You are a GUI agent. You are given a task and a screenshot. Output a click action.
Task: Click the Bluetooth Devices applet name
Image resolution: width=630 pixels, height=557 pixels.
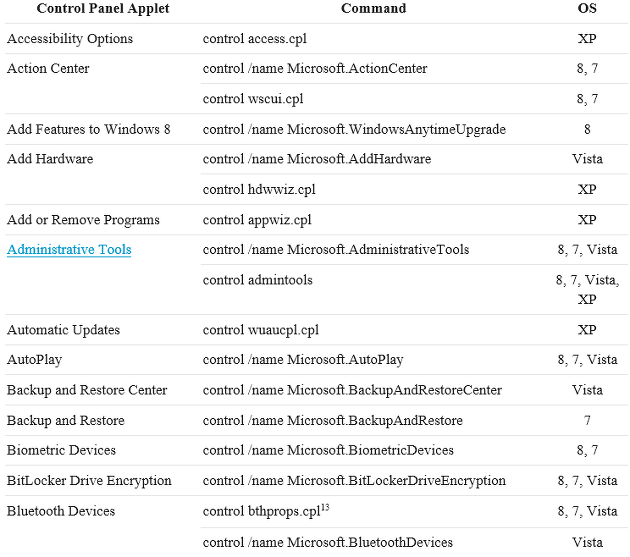coord(61,512)
